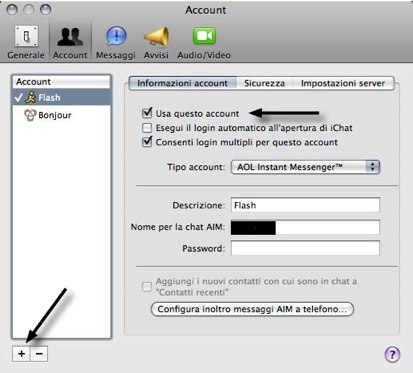
Task: Add a new account with plus button
Action: tap(21, 354)
